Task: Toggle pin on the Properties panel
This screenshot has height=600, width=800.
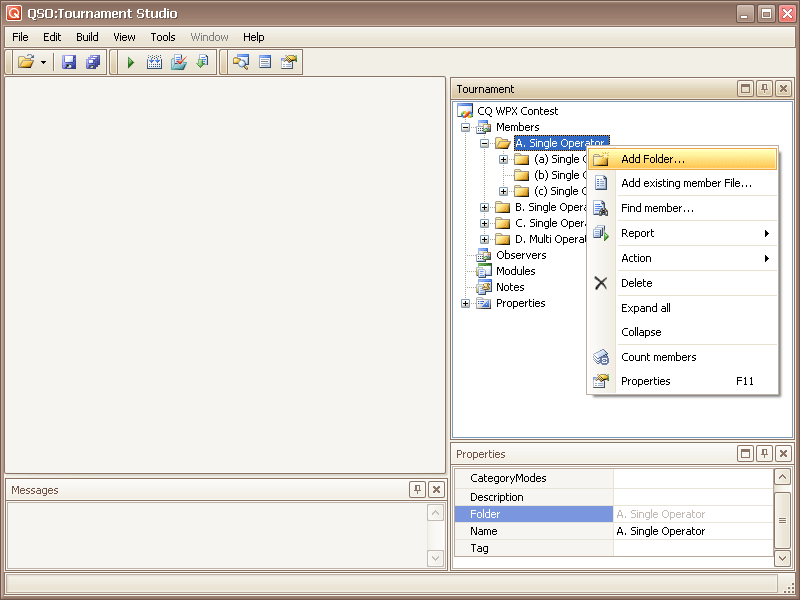Action: (x=764, y=454)
